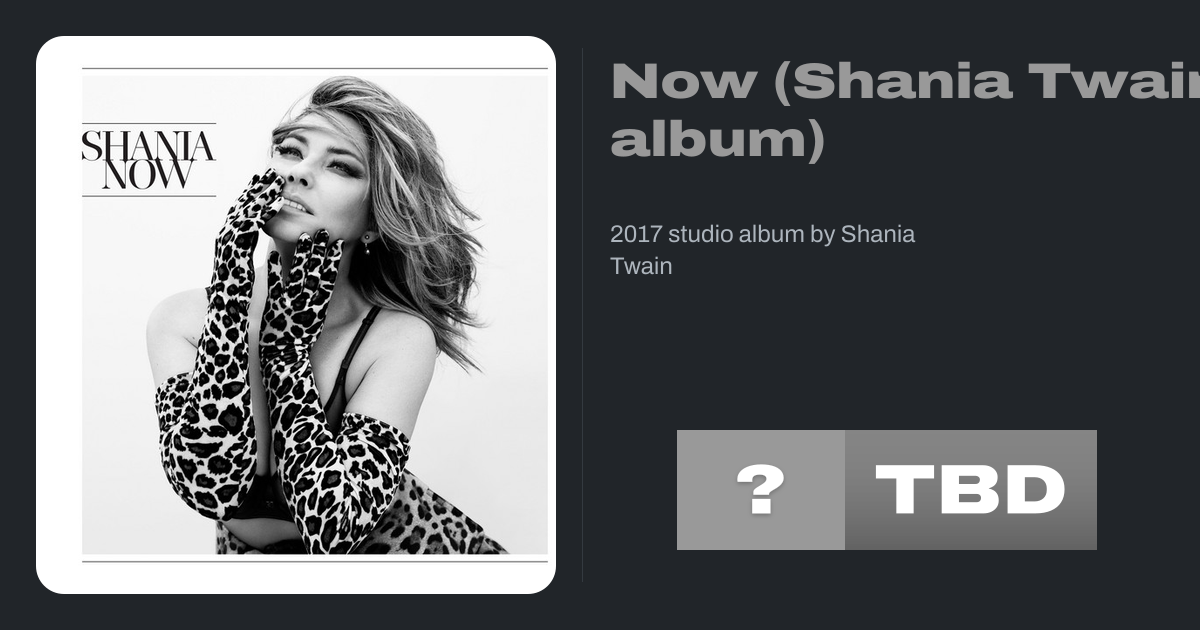Click the 2017 studio album description text

pos(762,250)
